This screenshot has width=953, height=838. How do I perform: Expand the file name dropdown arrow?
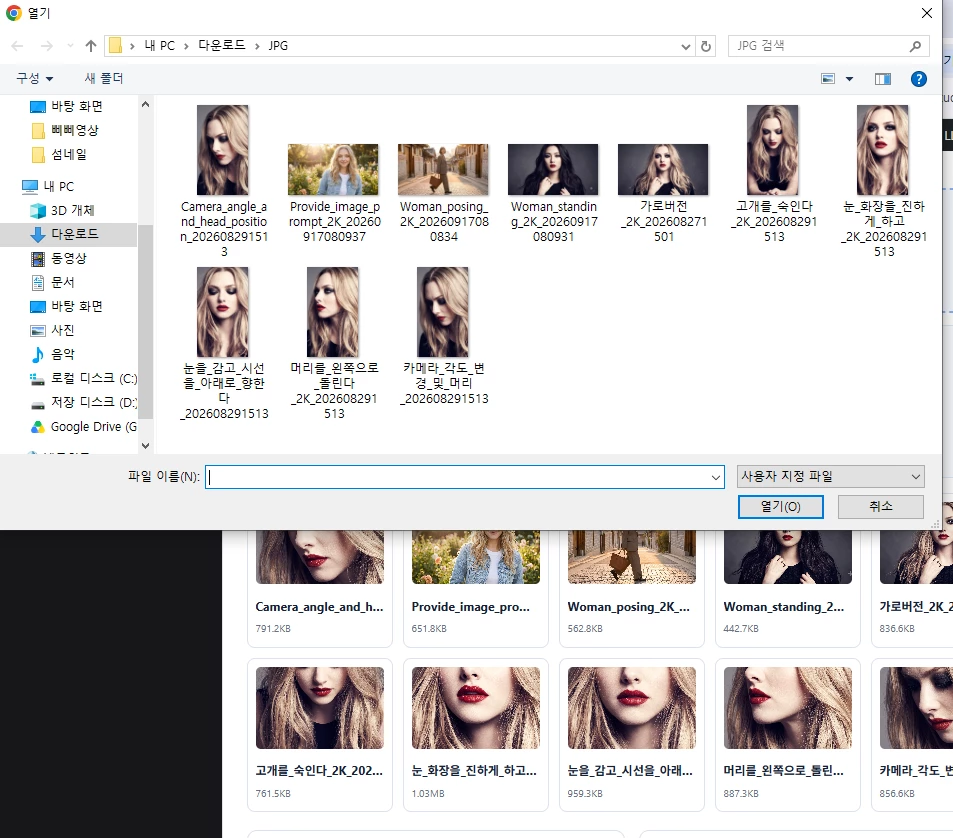(x=716, y=477)
